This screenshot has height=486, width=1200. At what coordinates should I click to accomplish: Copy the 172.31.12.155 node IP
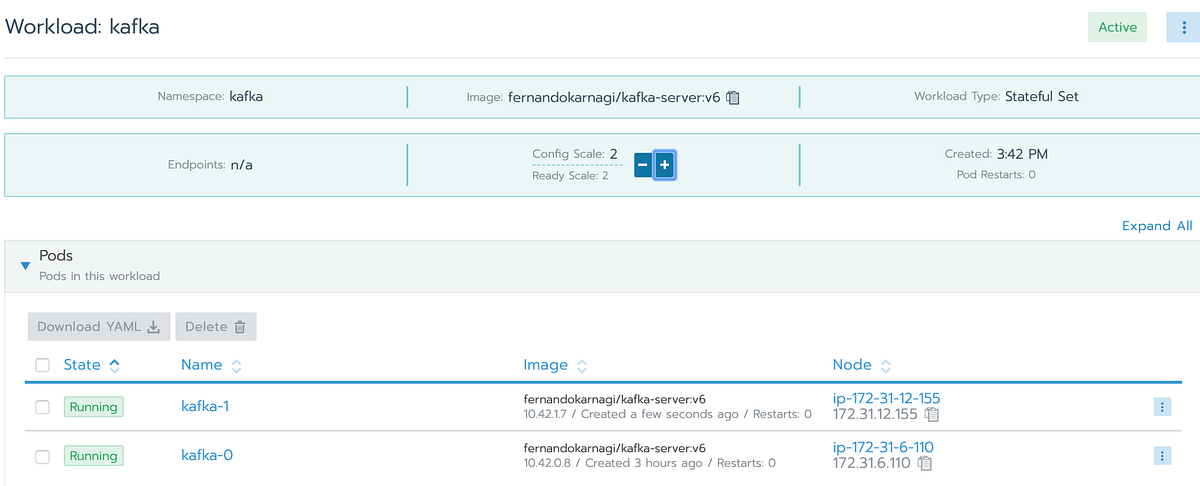pos(932,414)
